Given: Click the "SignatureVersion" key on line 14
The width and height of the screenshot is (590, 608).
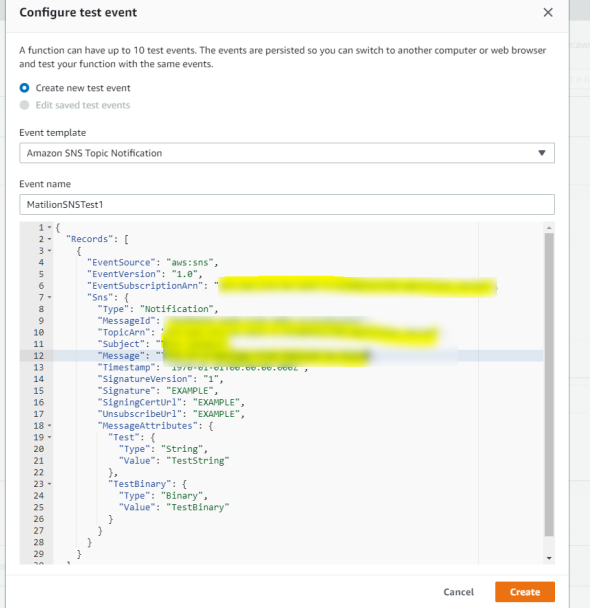Looking at the screenshot, I should tap(145, 379).
